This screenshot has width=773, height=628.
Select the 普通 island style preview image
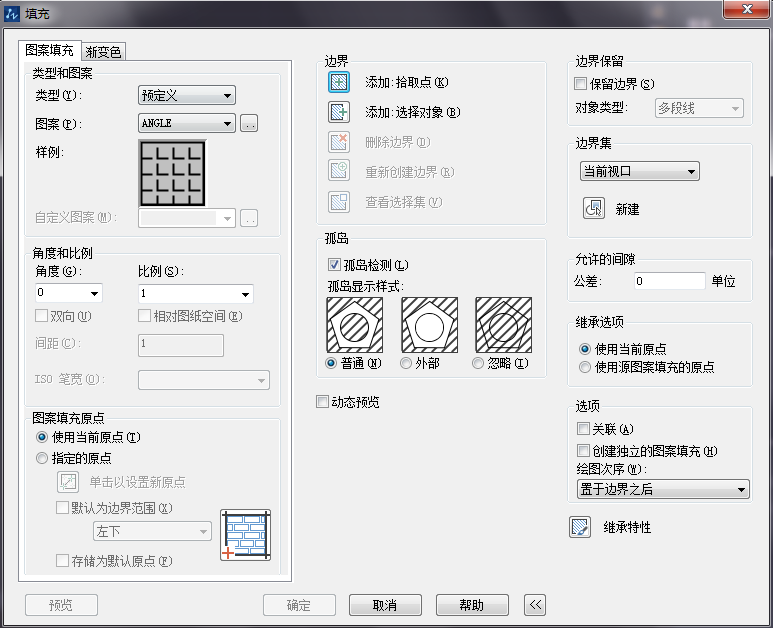pyautogui.click(x=354, y=324)
